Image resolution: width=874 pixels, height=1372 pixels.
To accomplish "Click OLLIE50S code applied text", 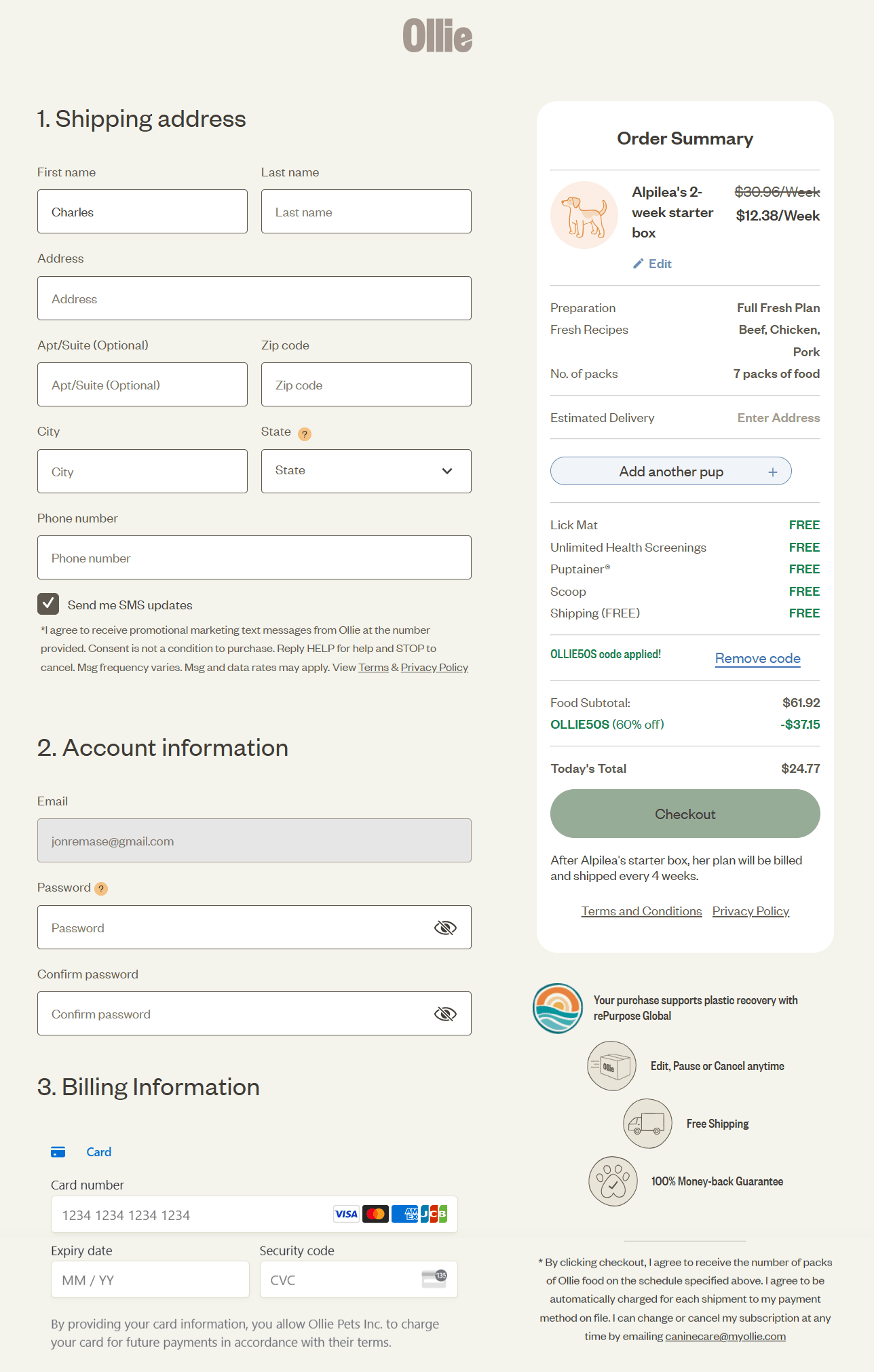I will [x=605, y=654].
